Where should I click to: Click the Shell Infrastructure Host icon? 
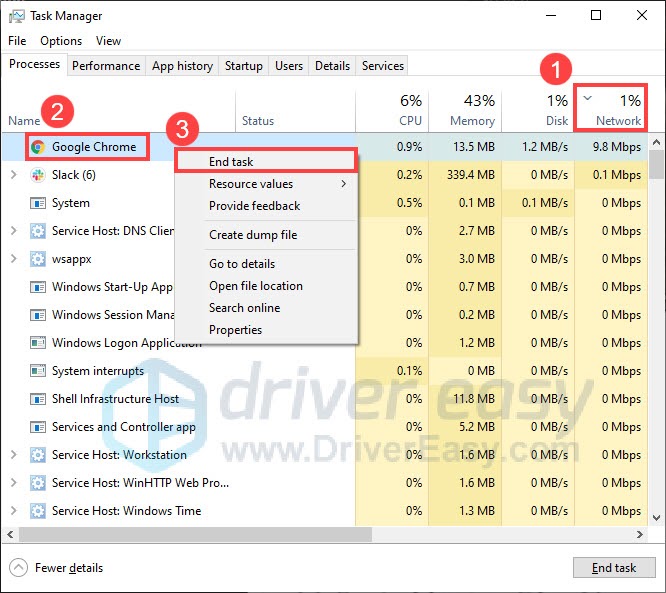[38, 399]
